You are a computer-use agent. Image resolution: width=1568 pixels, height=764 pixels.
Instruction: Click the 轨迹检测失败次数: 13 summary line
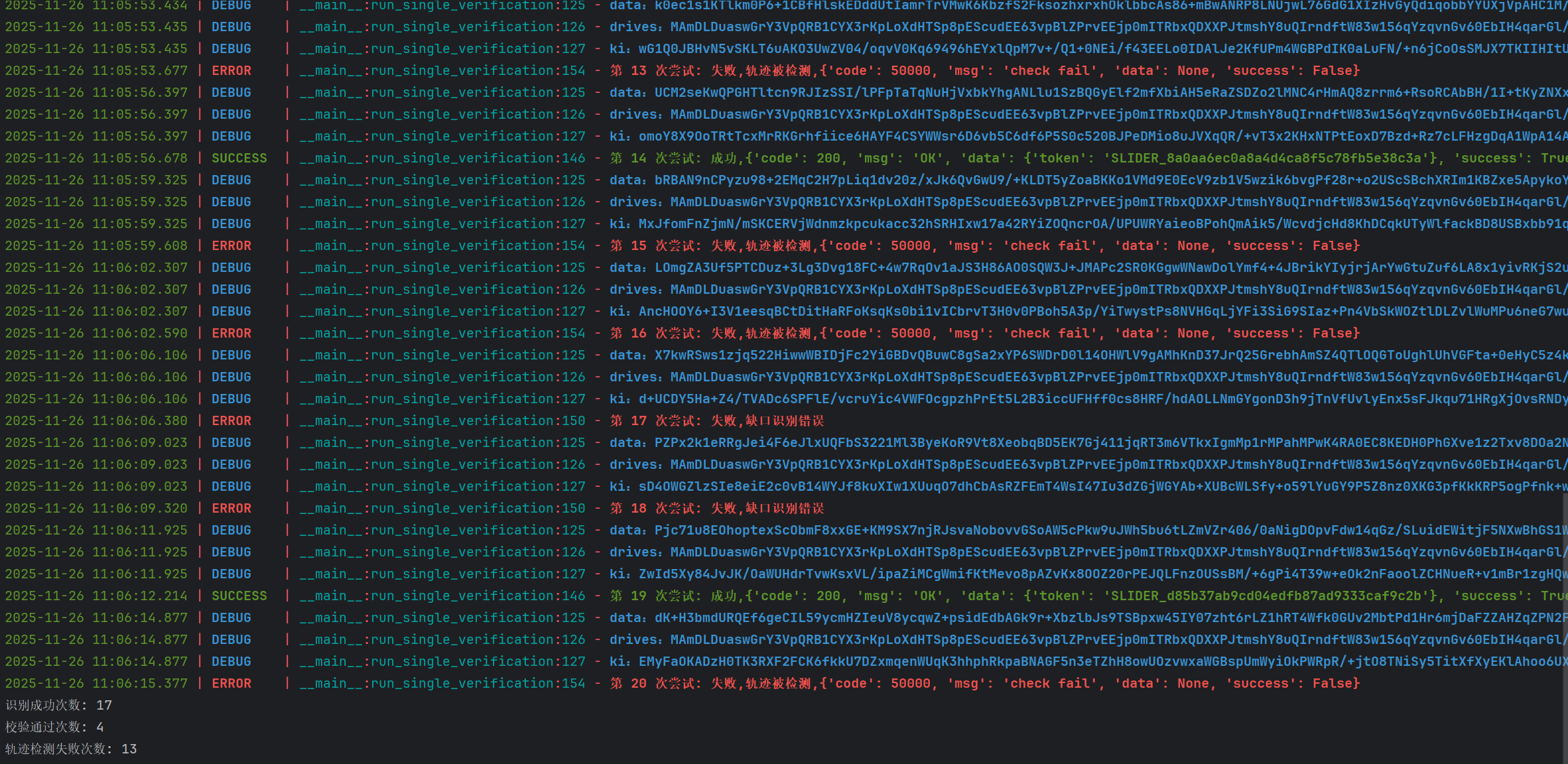coord(71,749)
